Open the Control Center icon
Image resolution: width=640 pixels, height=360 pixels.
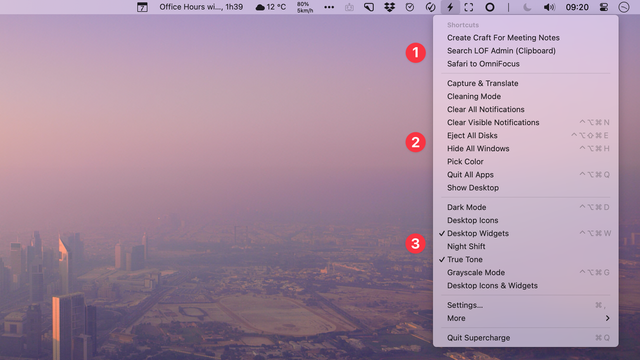click(604, 7)
